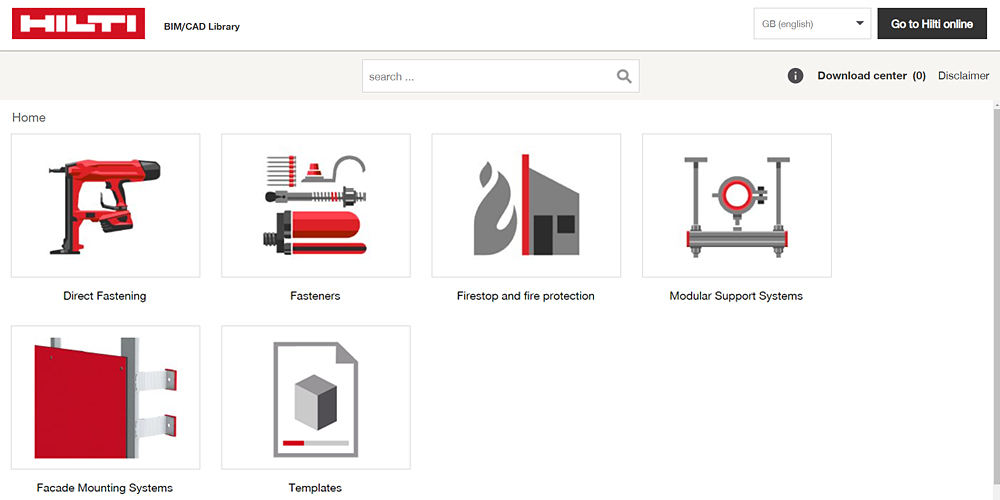Click the magnifying glass search icon

pyautogui.click(x=624, y=76)
